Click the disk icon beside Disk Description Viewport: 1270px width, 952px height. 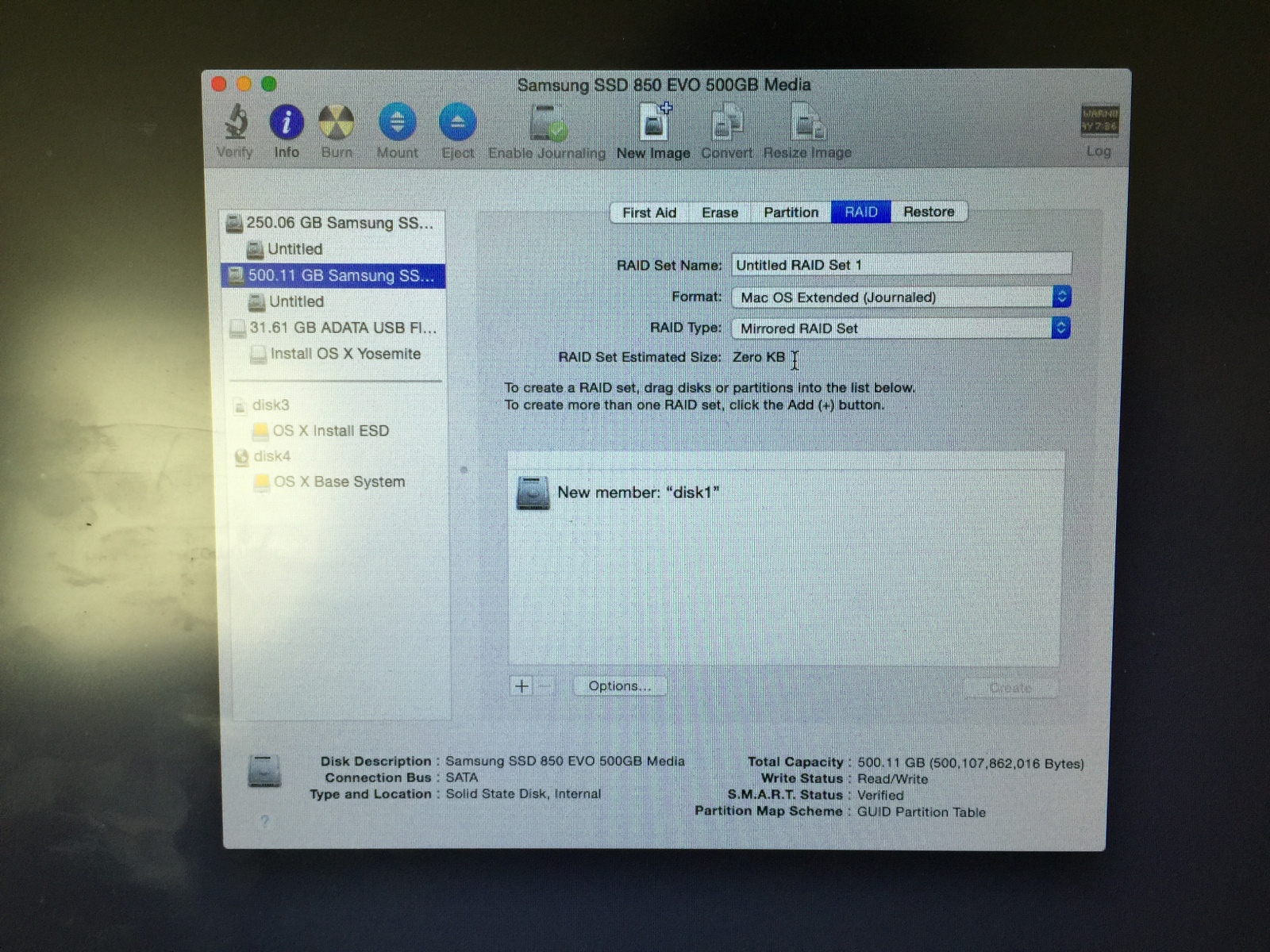(264, 770)
